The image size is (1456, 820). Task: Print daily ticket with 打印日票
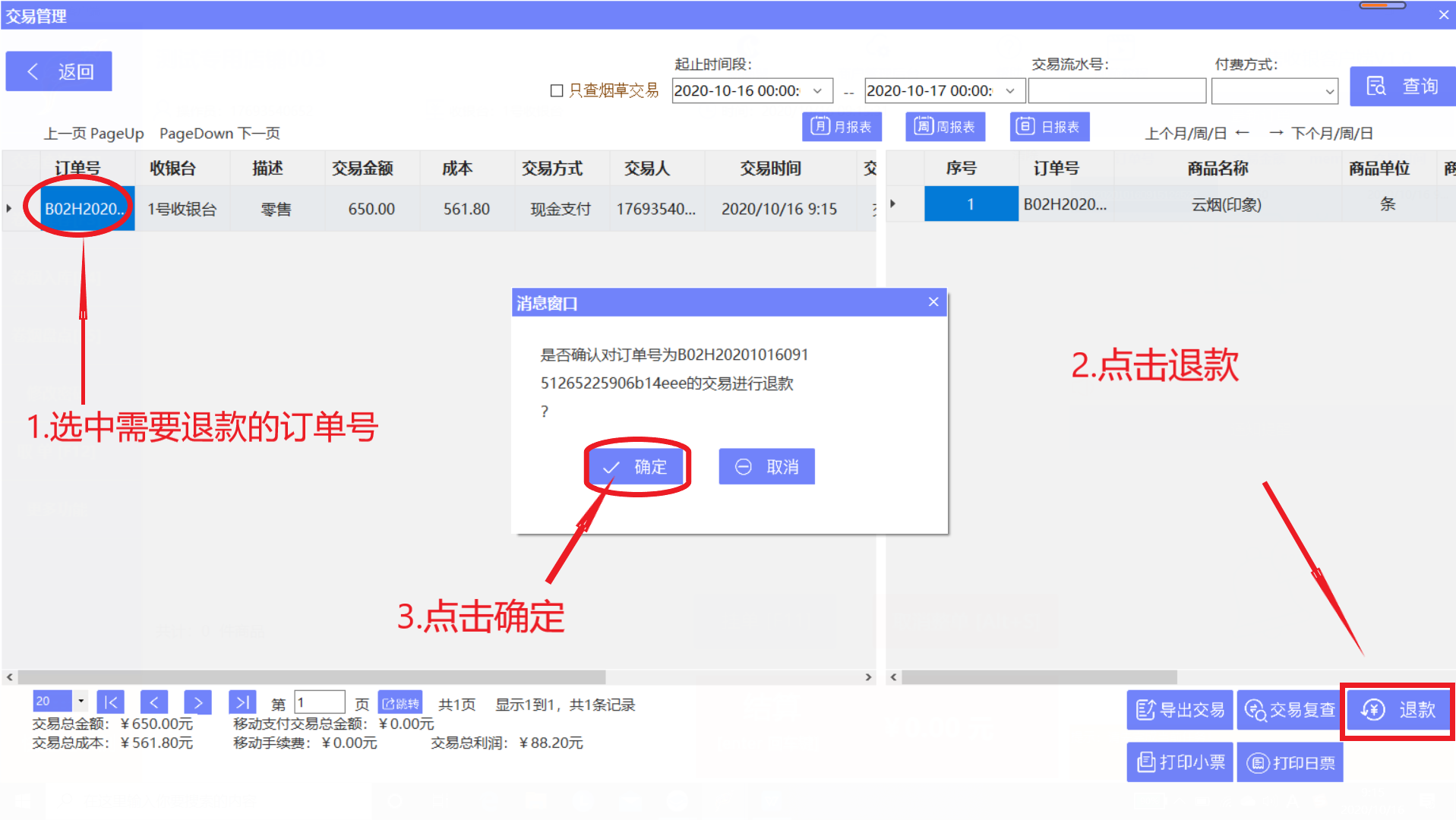(x=1289, y=762)
